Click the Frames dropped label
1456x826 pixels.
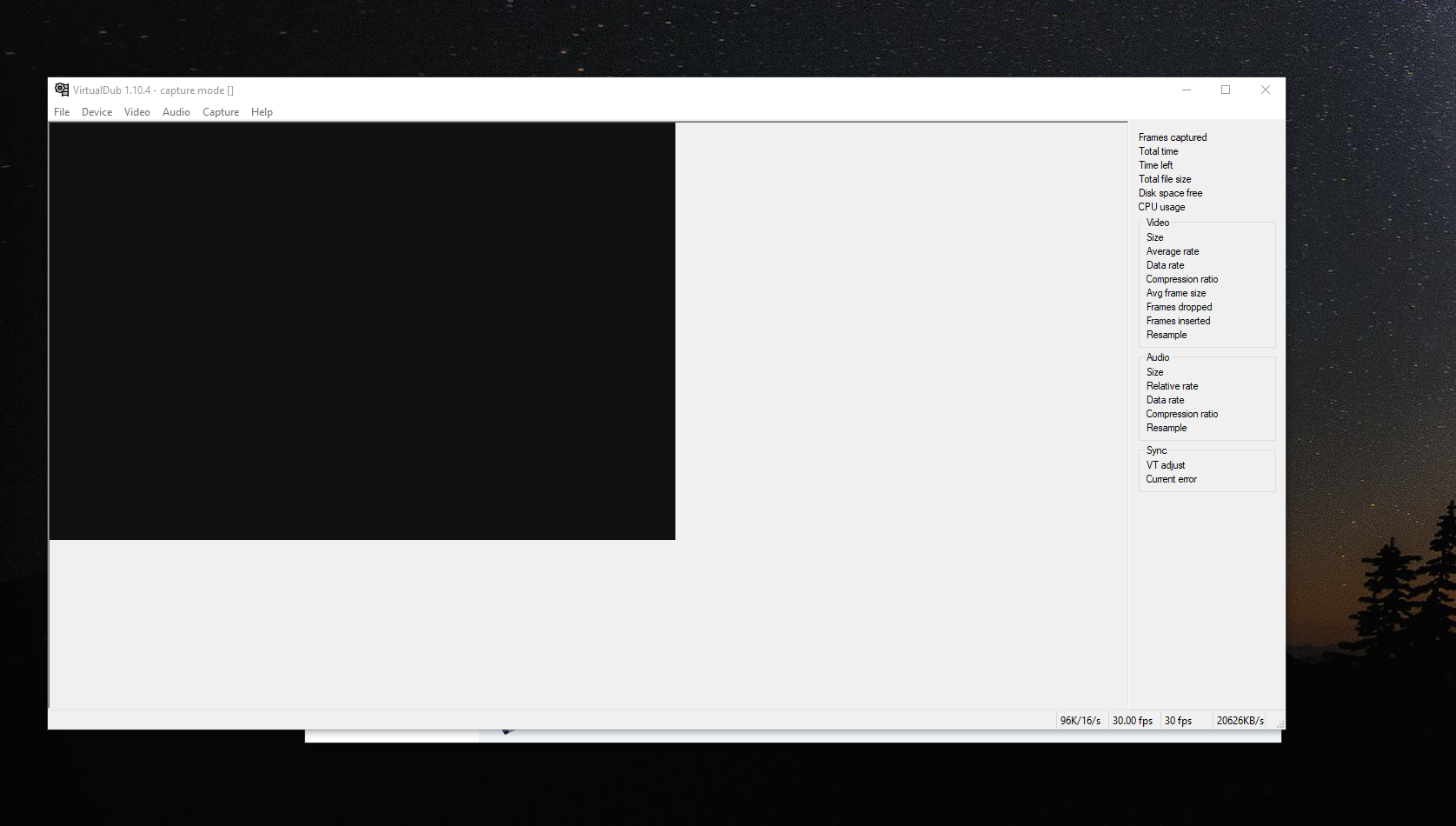pyautogui.click(x=1179, y=307)
